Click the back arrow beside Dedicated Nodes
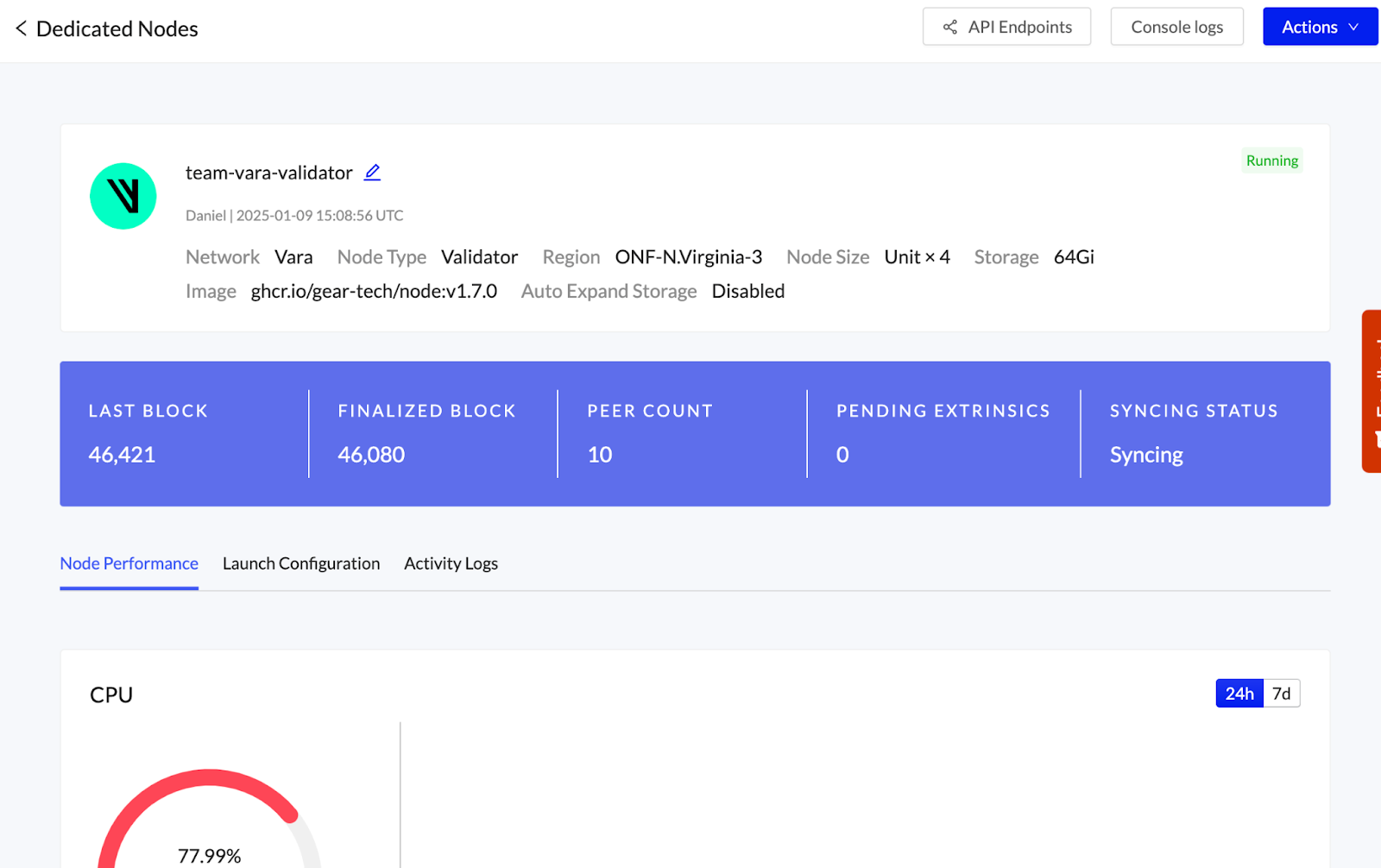 coord(21,28)
